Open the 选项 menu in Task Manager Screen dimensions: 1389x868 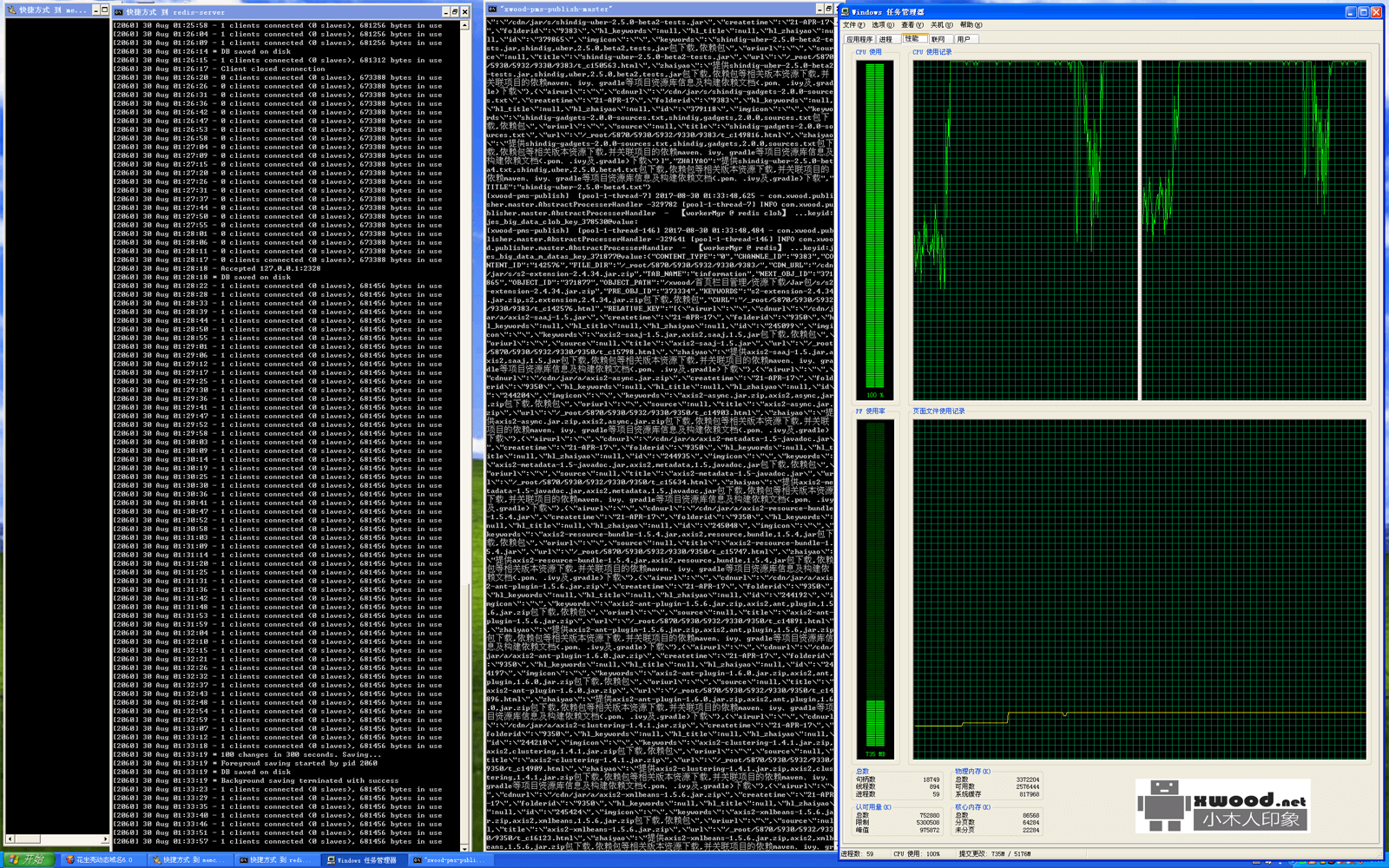coord(883,25)
